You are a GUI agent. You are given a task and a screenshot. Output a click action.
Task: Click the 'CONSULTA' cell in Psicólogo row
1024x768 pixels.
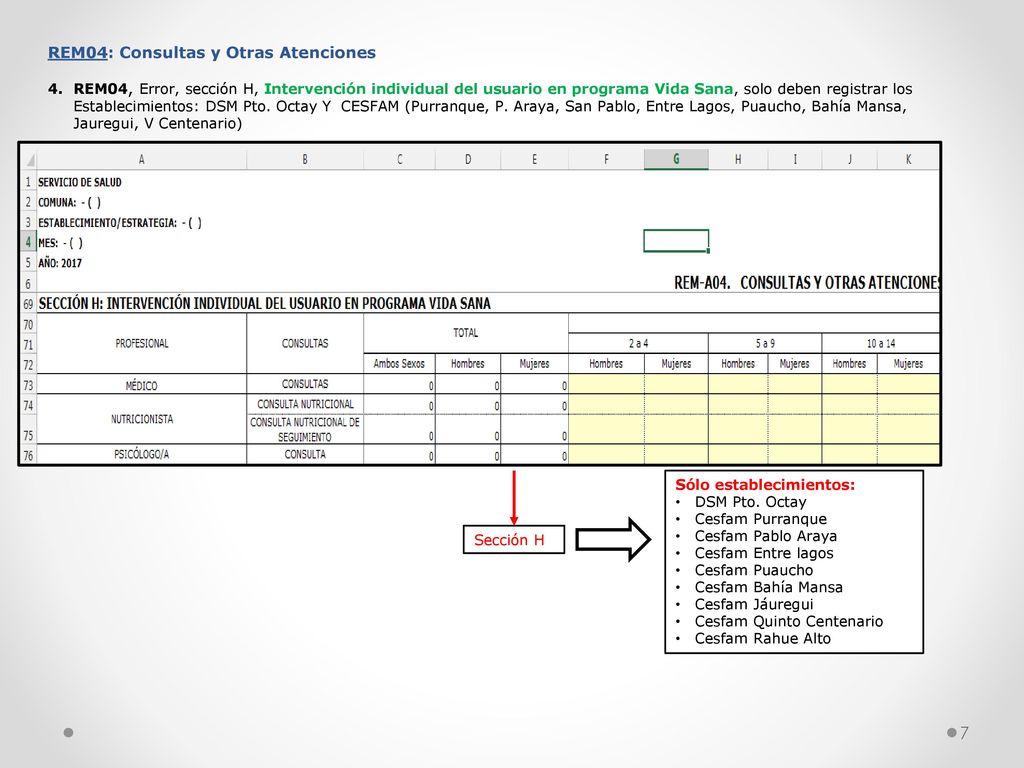[305, 455]
